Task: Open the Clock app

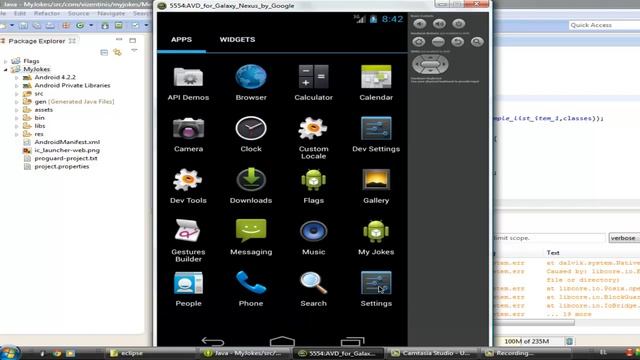Action: pos(251,135)
